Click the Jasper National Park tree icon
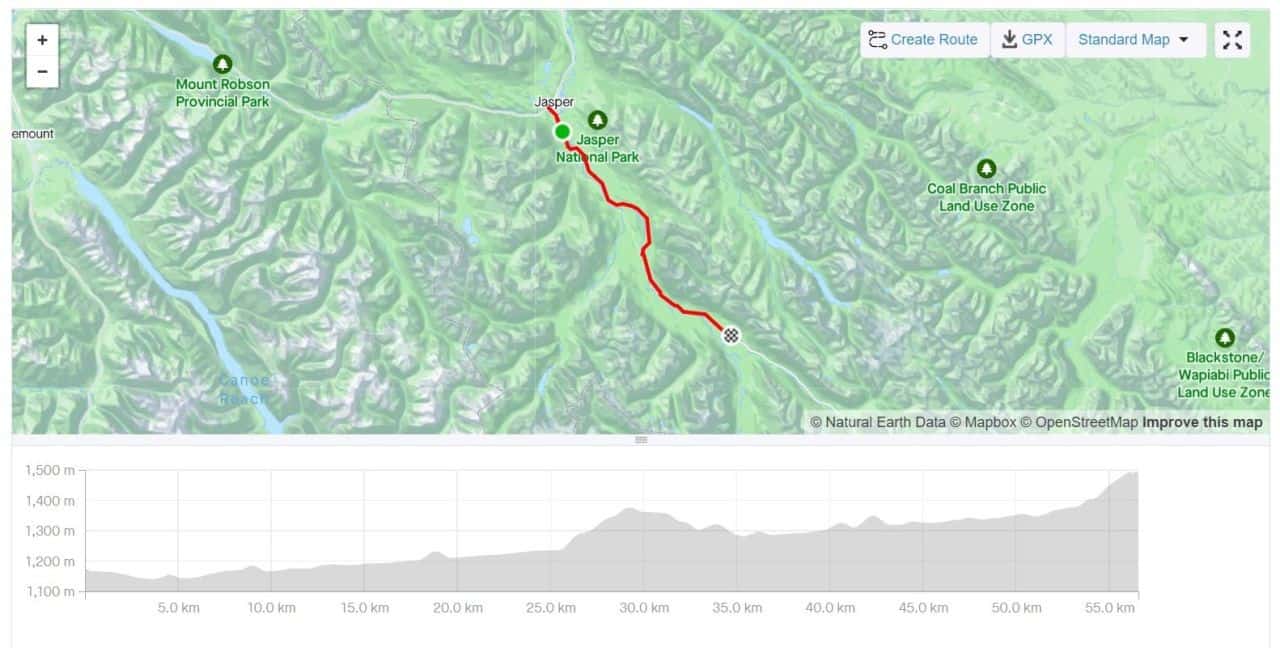1280x648 pixels. tap(598, 120)
